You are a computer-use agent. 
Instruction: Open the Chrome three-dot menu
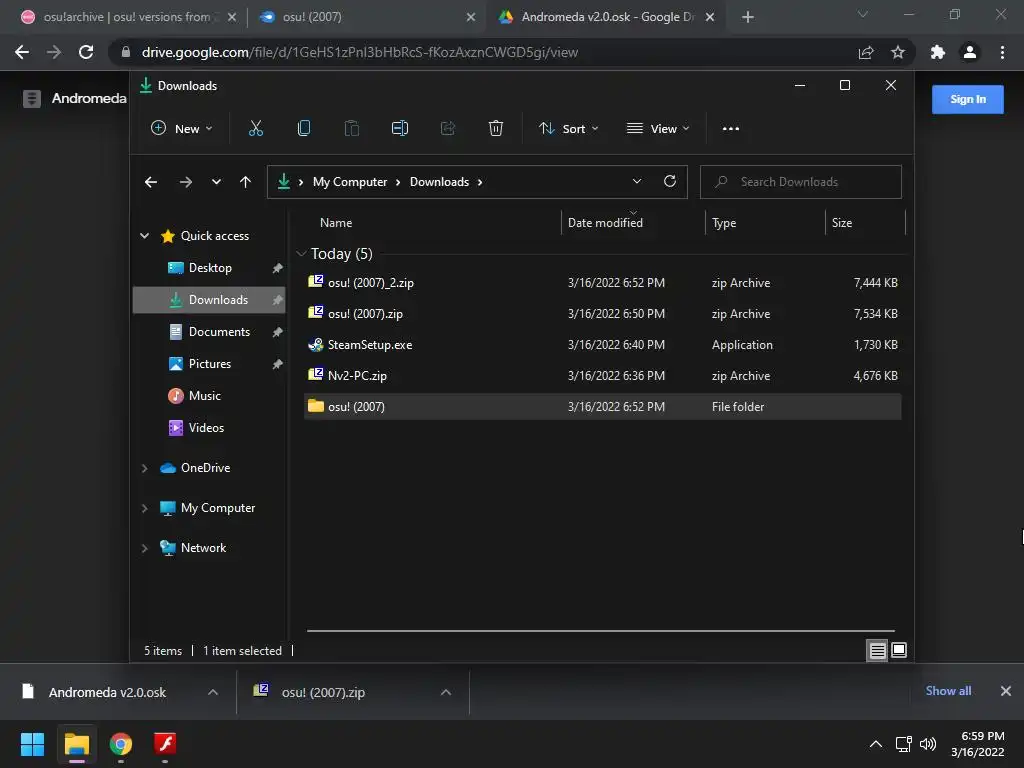[x=1002, y=52]
